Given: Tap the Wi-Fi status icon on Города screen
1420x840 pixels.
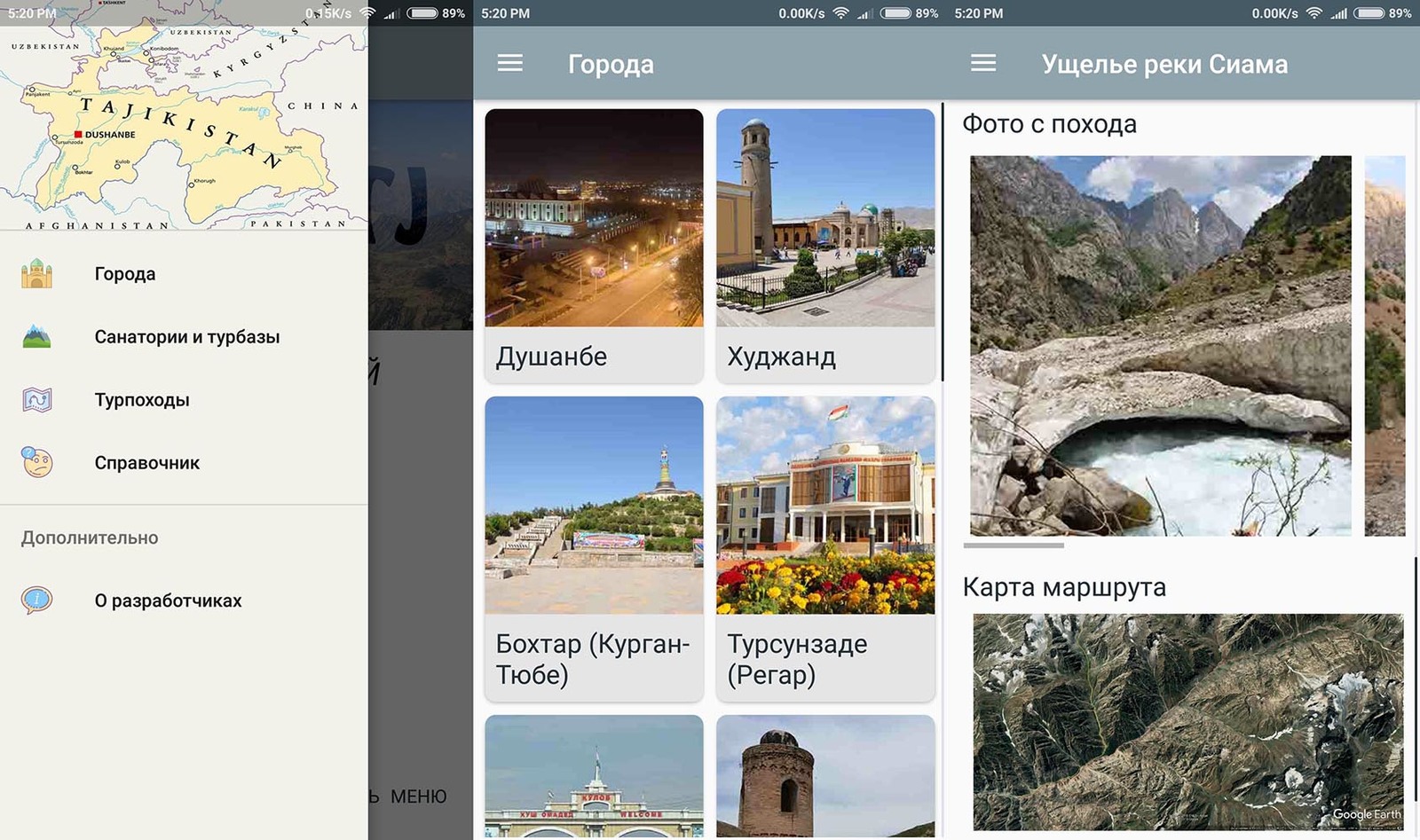Looking at the screenshot, I should click(x=840, y=13).
